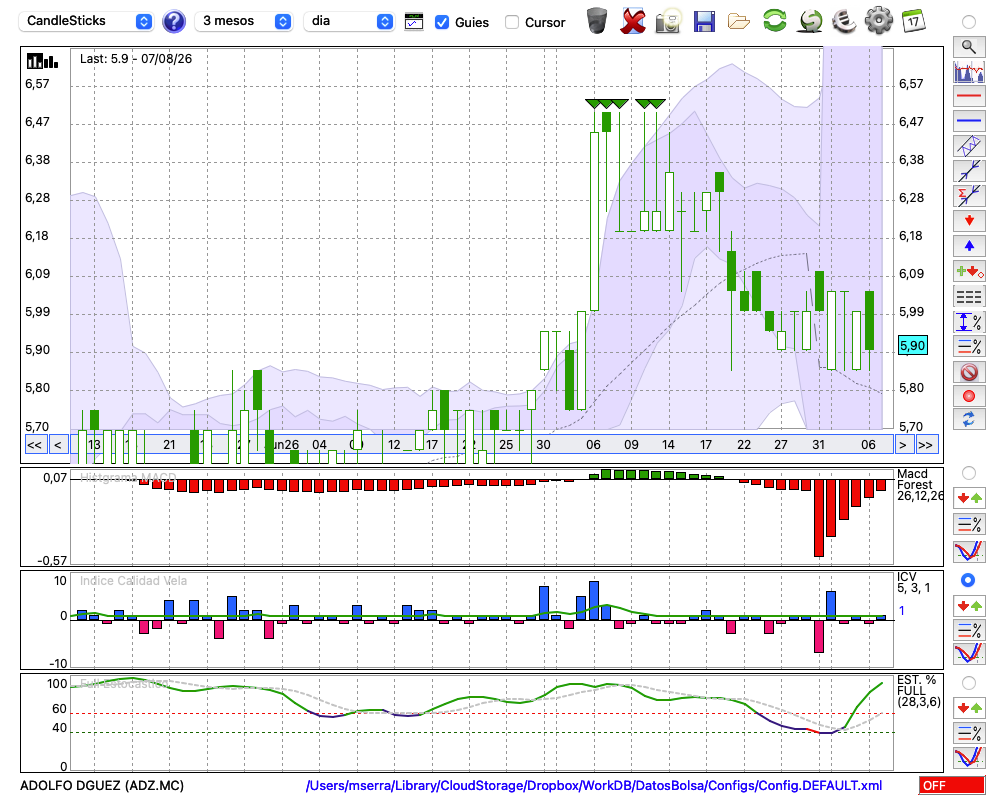The image size is (1000, 800).
Task: Click Stochastic panel lines percent button
Action: click(969, 733)
